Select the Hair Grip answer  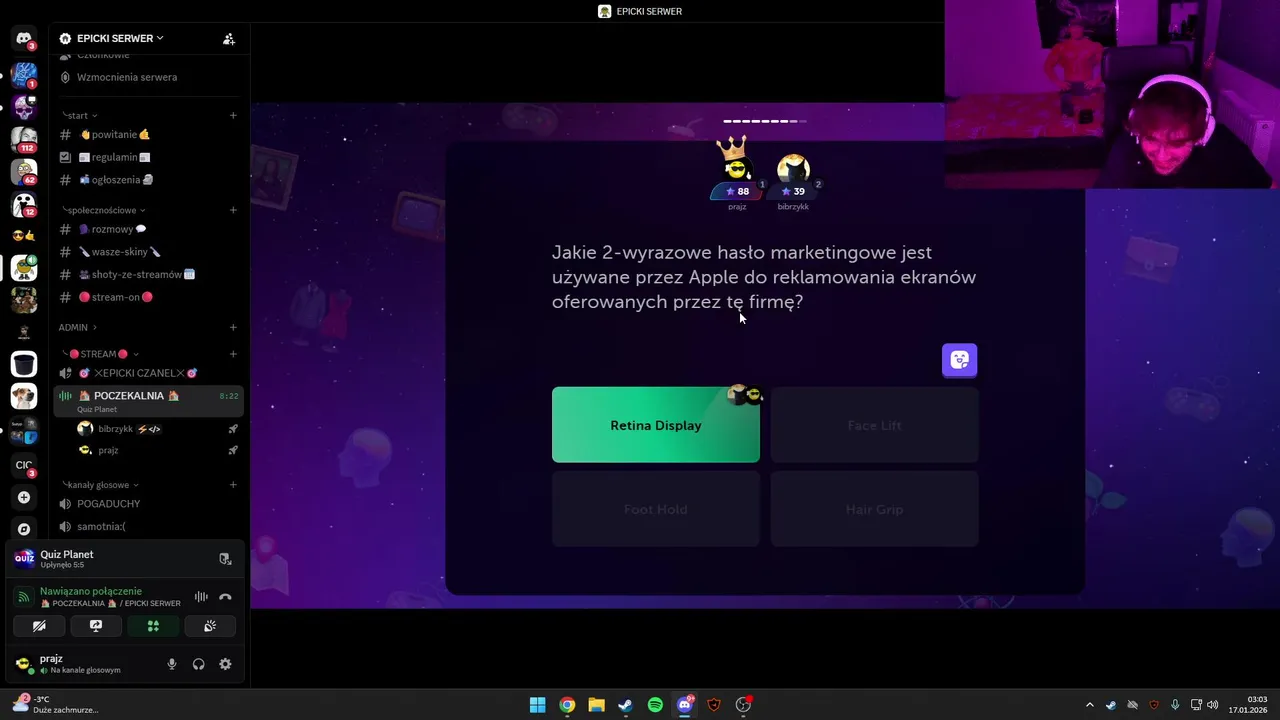[x=875, y=509]
